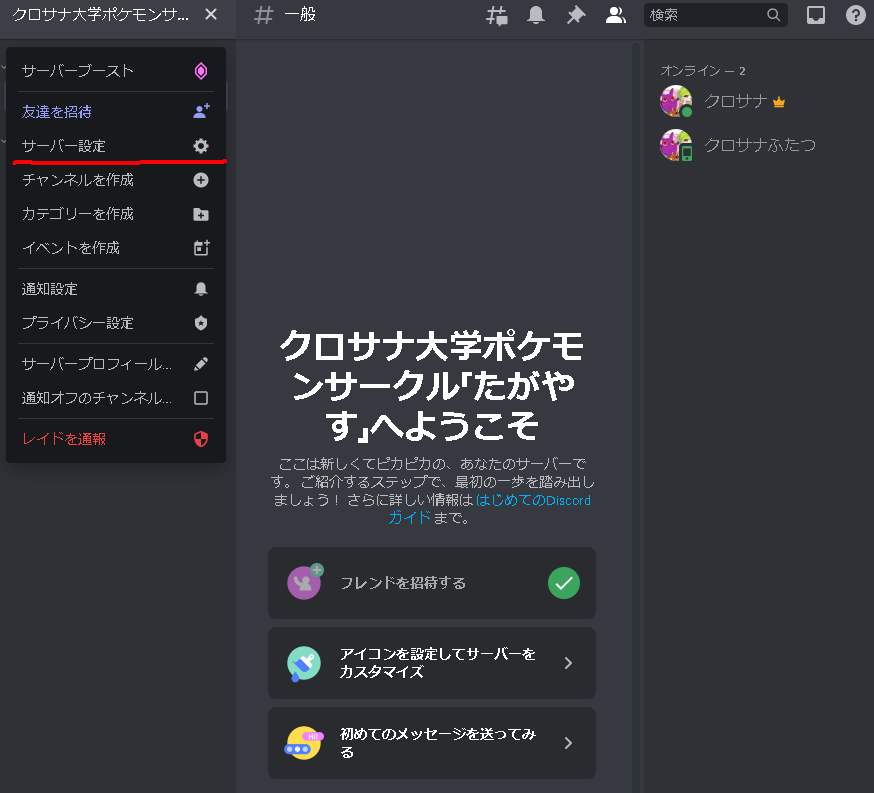Click クロサナふたつ's avatar with mobile status
This screenshot has width=874, height=793.
pyautogui.click(x=676, y=145)
